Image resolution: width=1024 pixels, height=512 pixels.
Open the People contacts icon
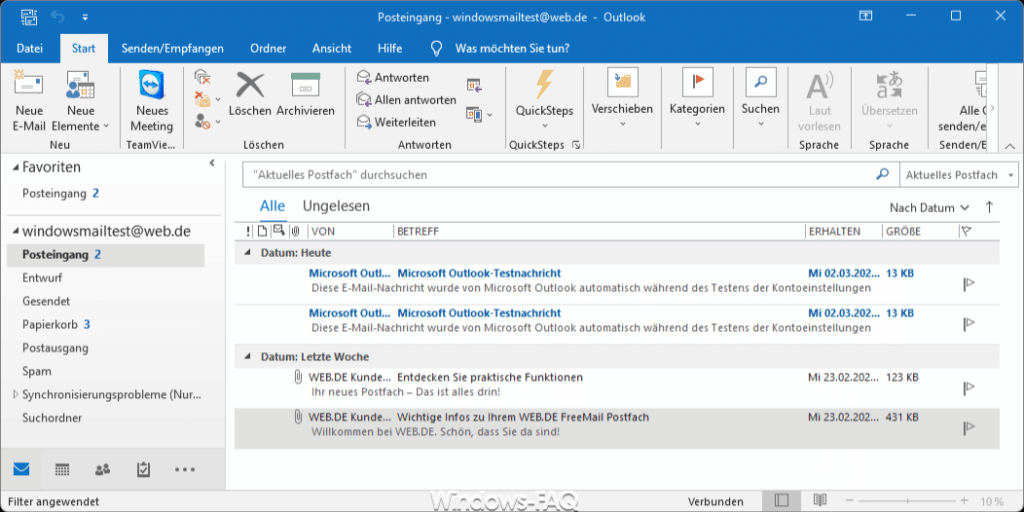tap(103, 469)
